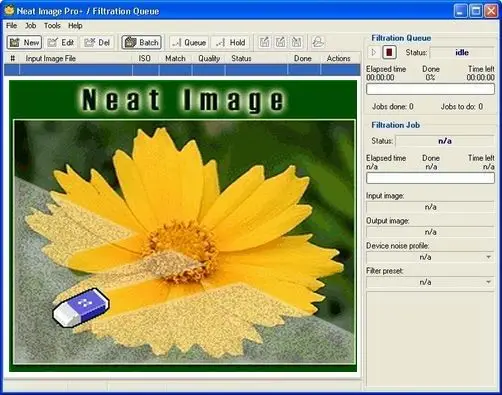This screenshot has height=395, width=502.
Task: Open the Tools menu
Action: (x=52, y=26)
